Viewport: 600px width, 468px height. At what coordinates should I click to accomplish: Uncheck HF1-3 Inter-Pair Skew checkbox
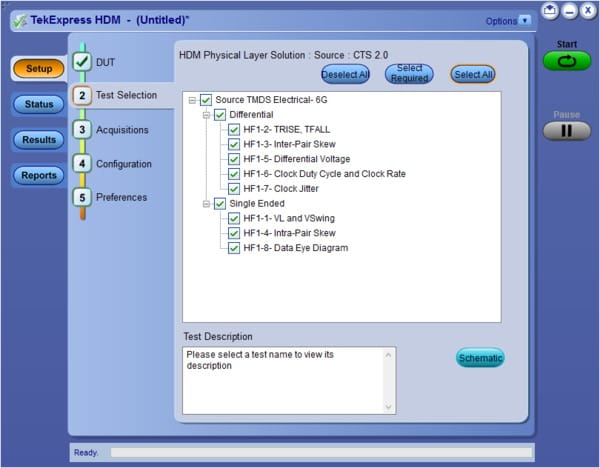(234, 143)
